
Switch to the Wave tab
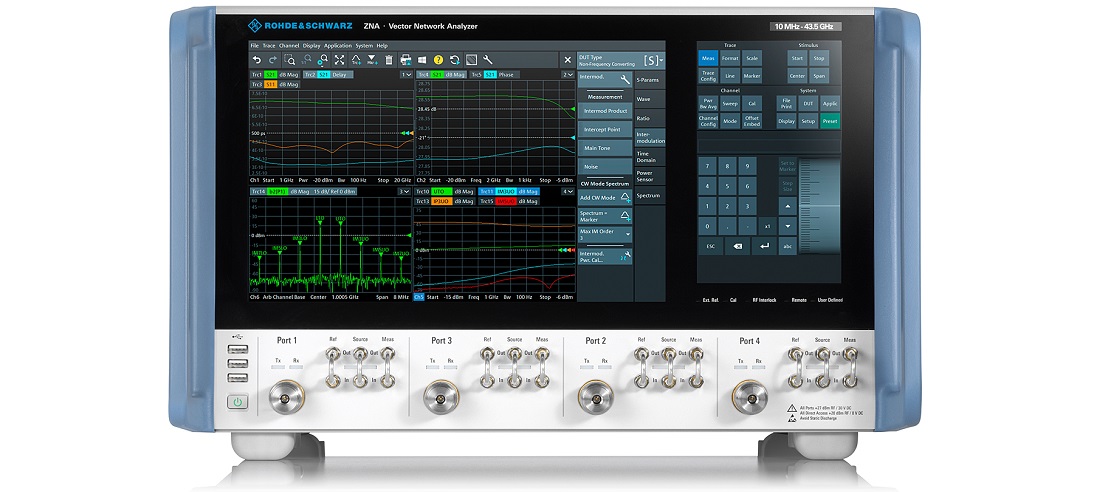(650, 100)
